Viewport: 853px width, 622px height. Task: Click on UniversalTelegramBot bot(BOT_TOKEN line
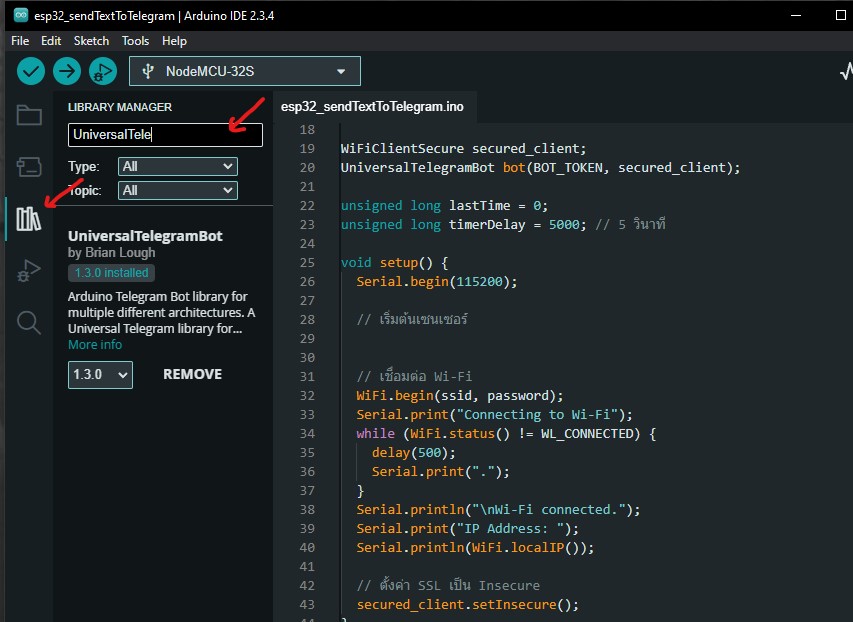point(540,168)
